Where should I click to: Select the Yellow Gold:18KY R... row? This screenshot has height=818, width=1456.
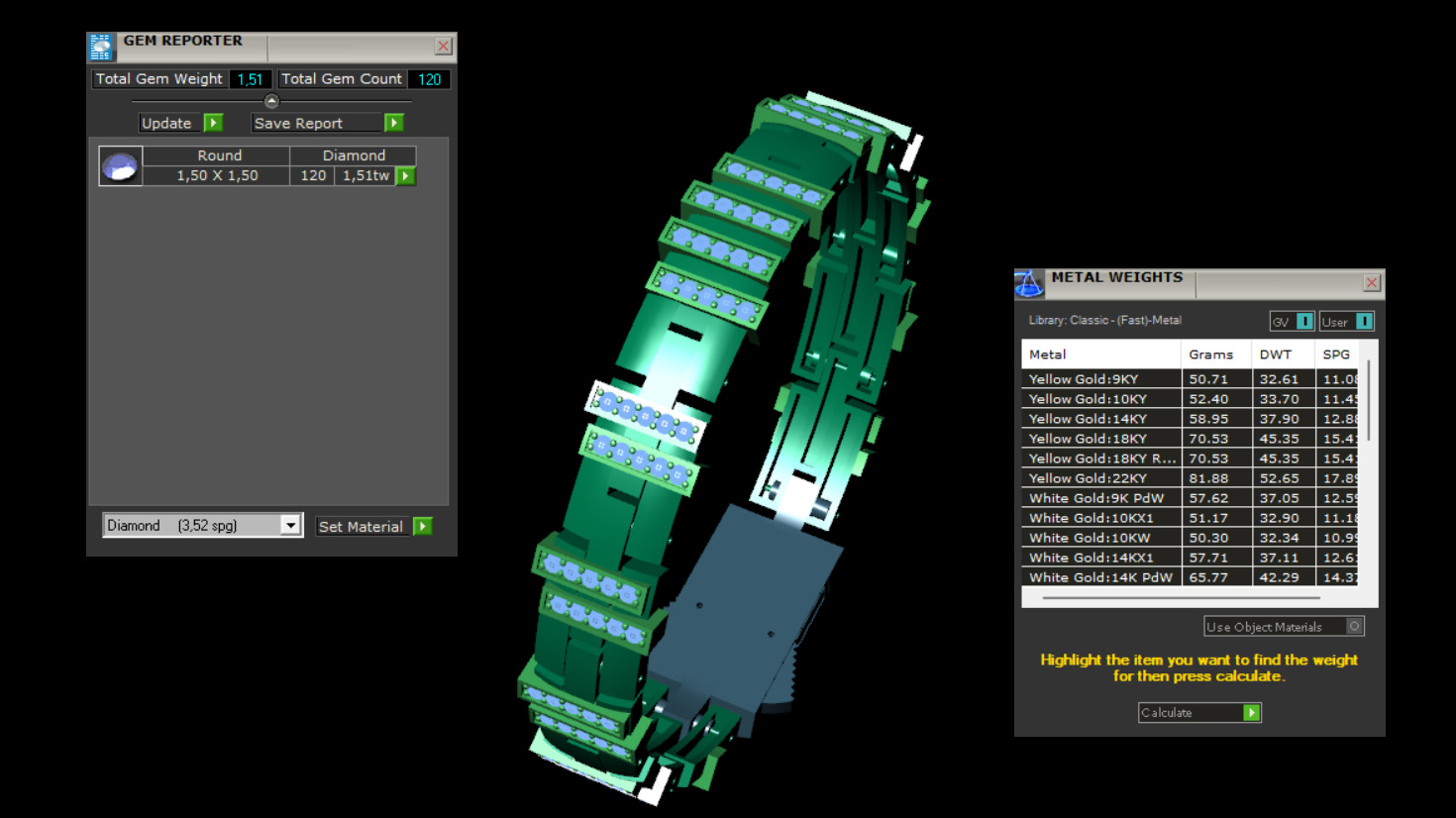point(1190,459)
